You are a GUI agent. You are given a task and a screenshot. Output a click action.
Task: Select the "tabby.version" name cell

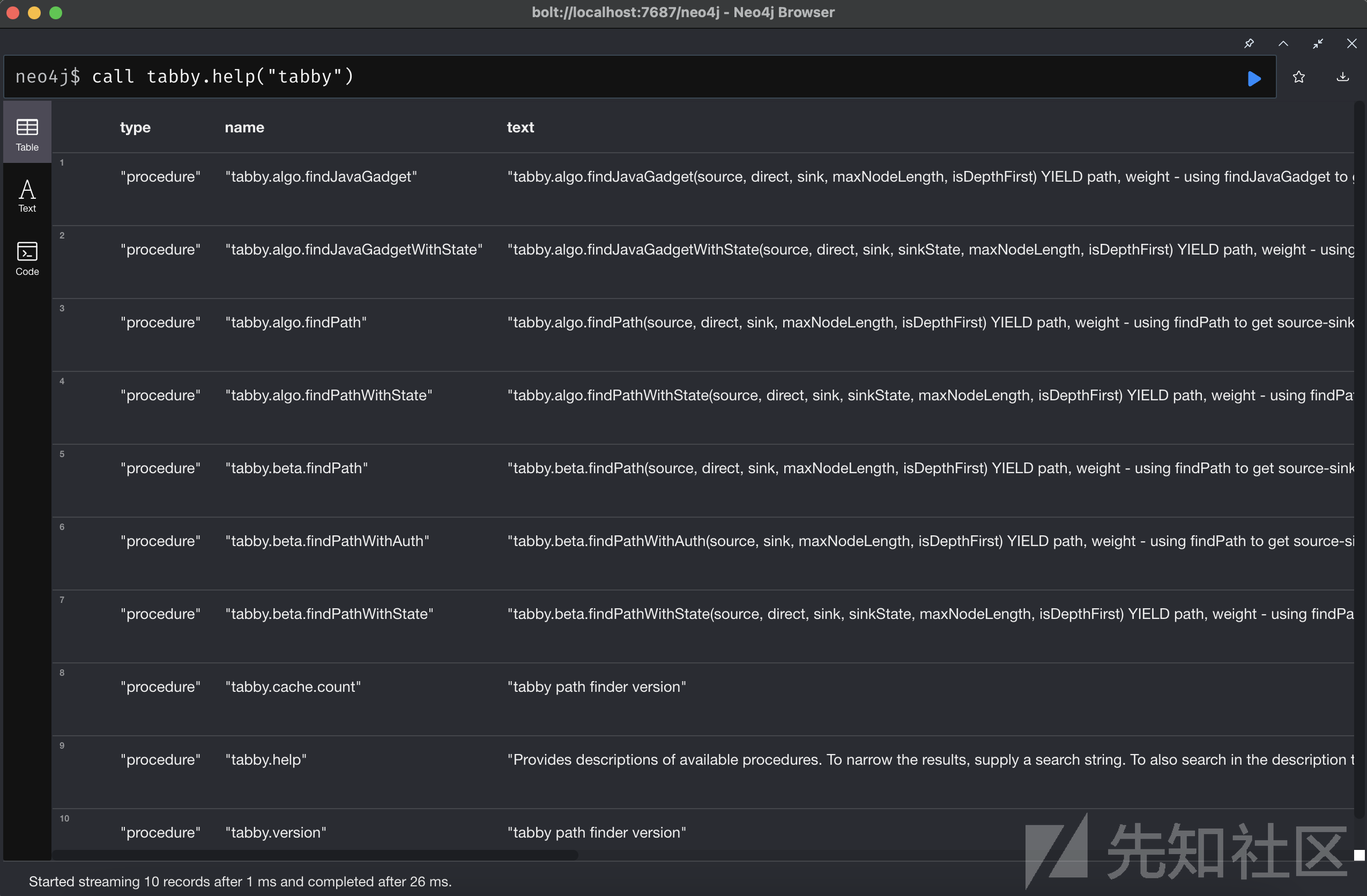(x=276, y=833)
